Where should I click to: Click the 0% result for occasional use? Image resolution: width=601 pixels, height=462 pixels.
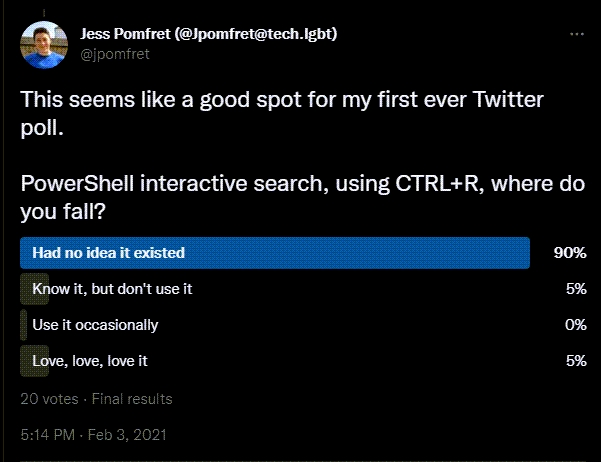tap(576, 325)
